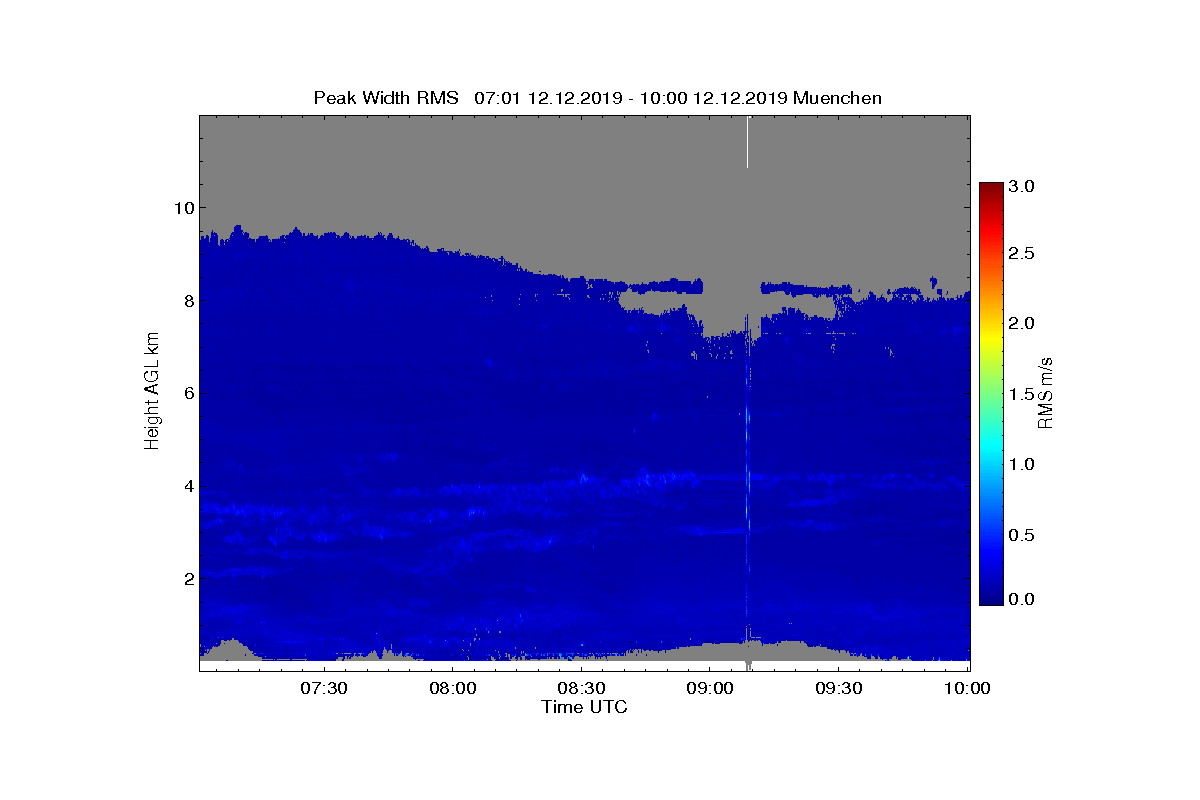Click the 'RMS m/s' colorbar label
Screen dimensions: 1200x800
(1044, 392)
